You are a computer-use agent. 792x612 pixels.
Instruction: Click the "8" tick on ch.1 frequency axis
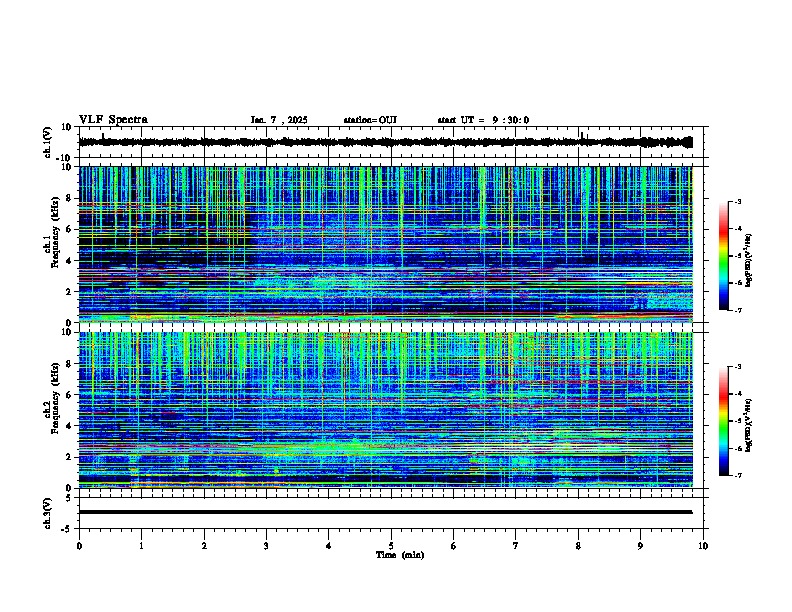(70, 198)
